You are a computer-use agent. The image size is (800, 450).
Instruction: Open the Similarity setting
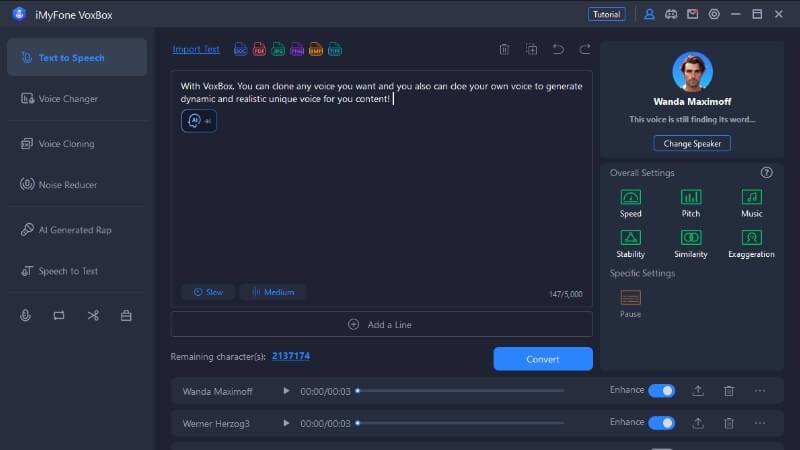coord(691,244)
